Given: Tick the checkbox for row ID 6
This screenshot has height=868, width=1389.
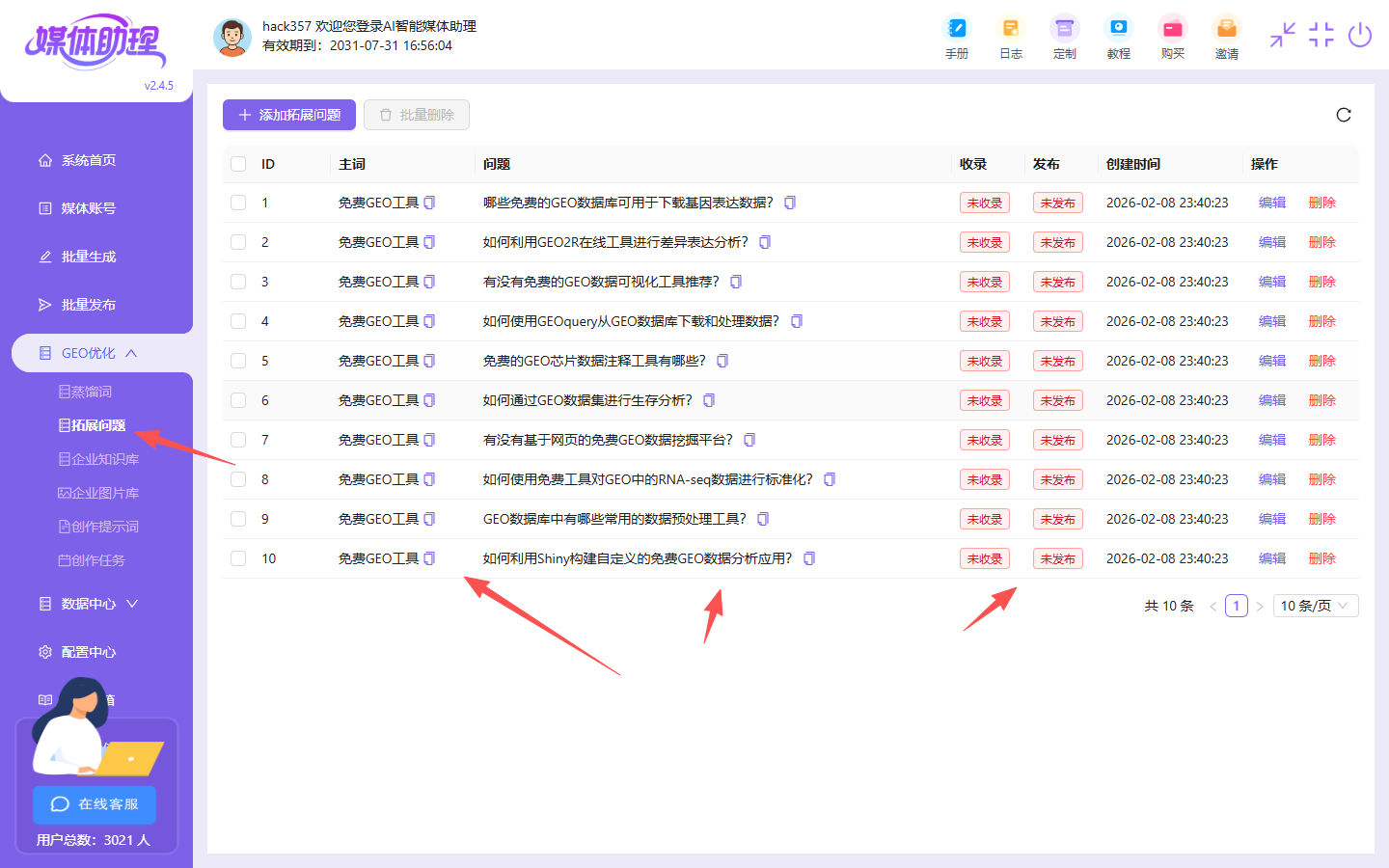Looking at the screenshot, I should tap(238, 400).
